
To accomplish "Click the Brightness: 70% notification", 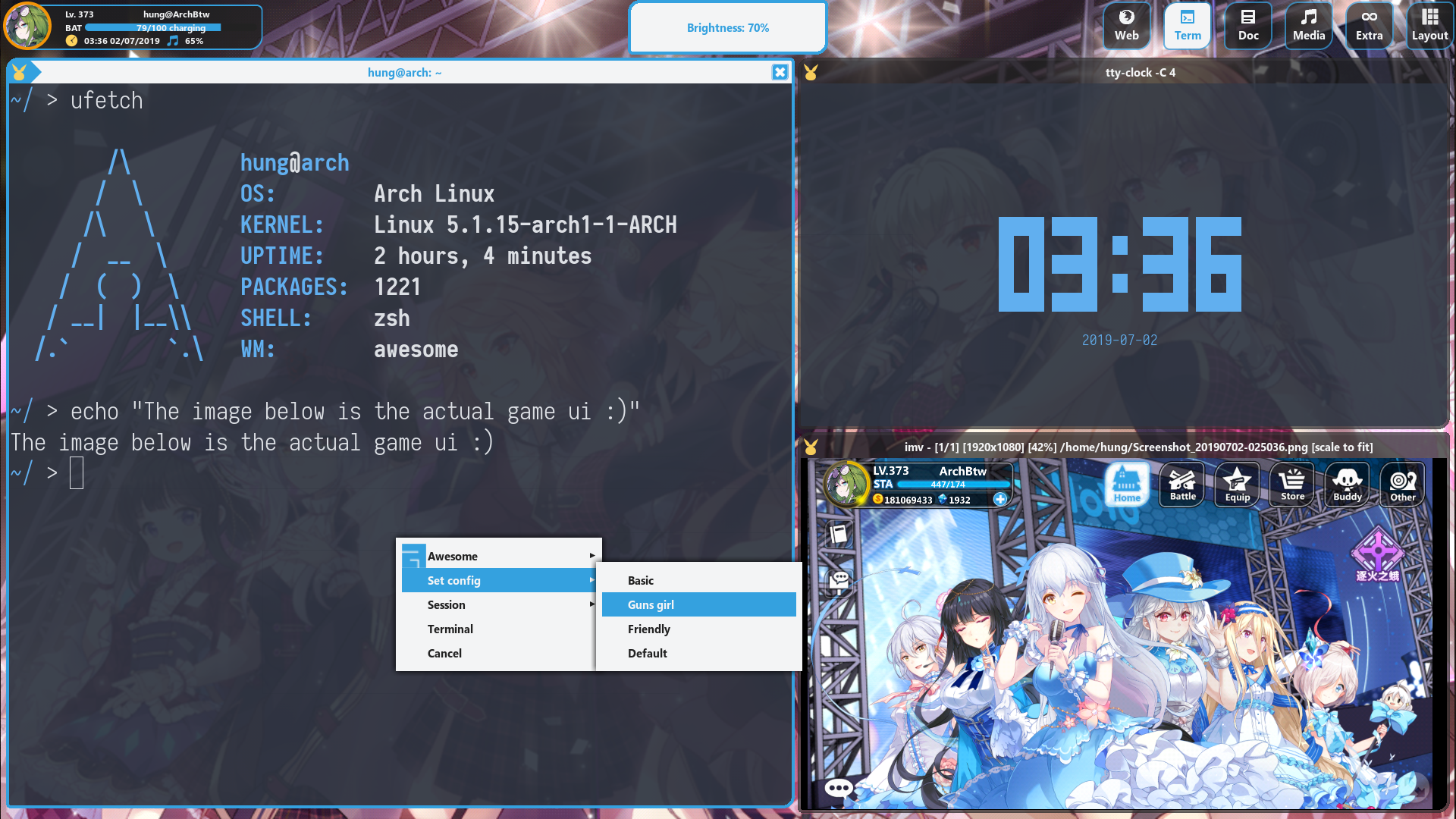I will coord(728,27).
